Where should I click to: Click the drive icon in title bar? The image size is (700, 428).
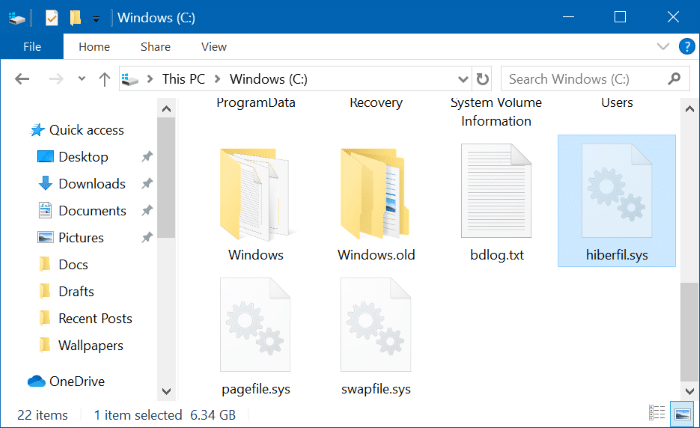pyautogui.click(x=17, y=18)
